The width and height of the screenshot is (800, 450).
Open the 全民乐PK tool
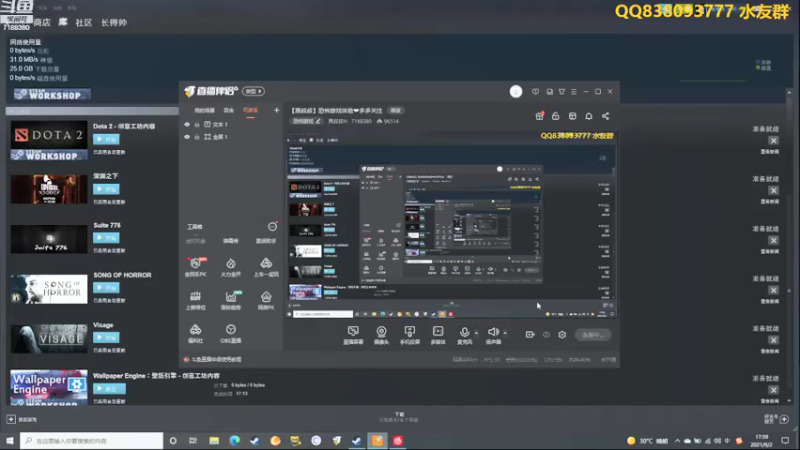tap(195, 267)
